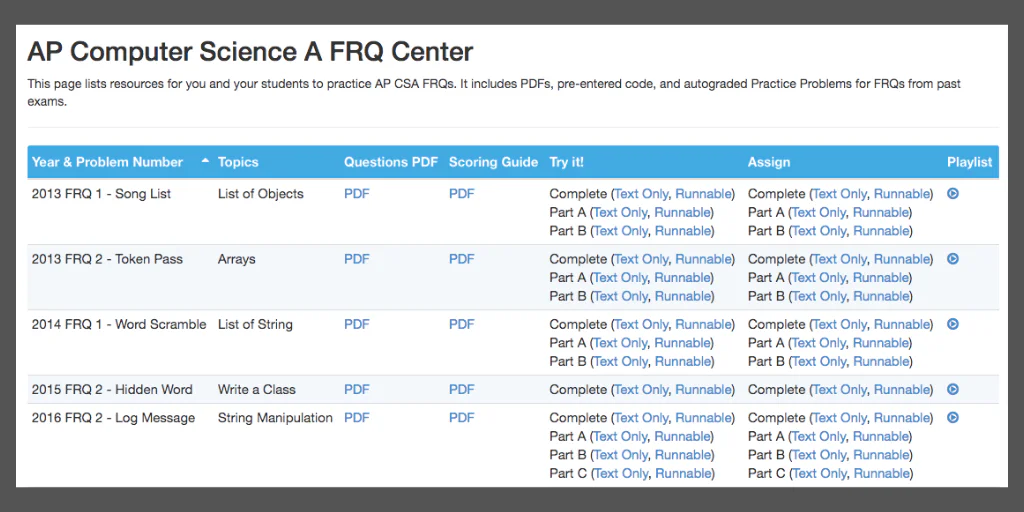Open playlist icon for 2013 FRQ 2 Token Pass
This screenshot has width=1024, height=512.
[953, 259]
